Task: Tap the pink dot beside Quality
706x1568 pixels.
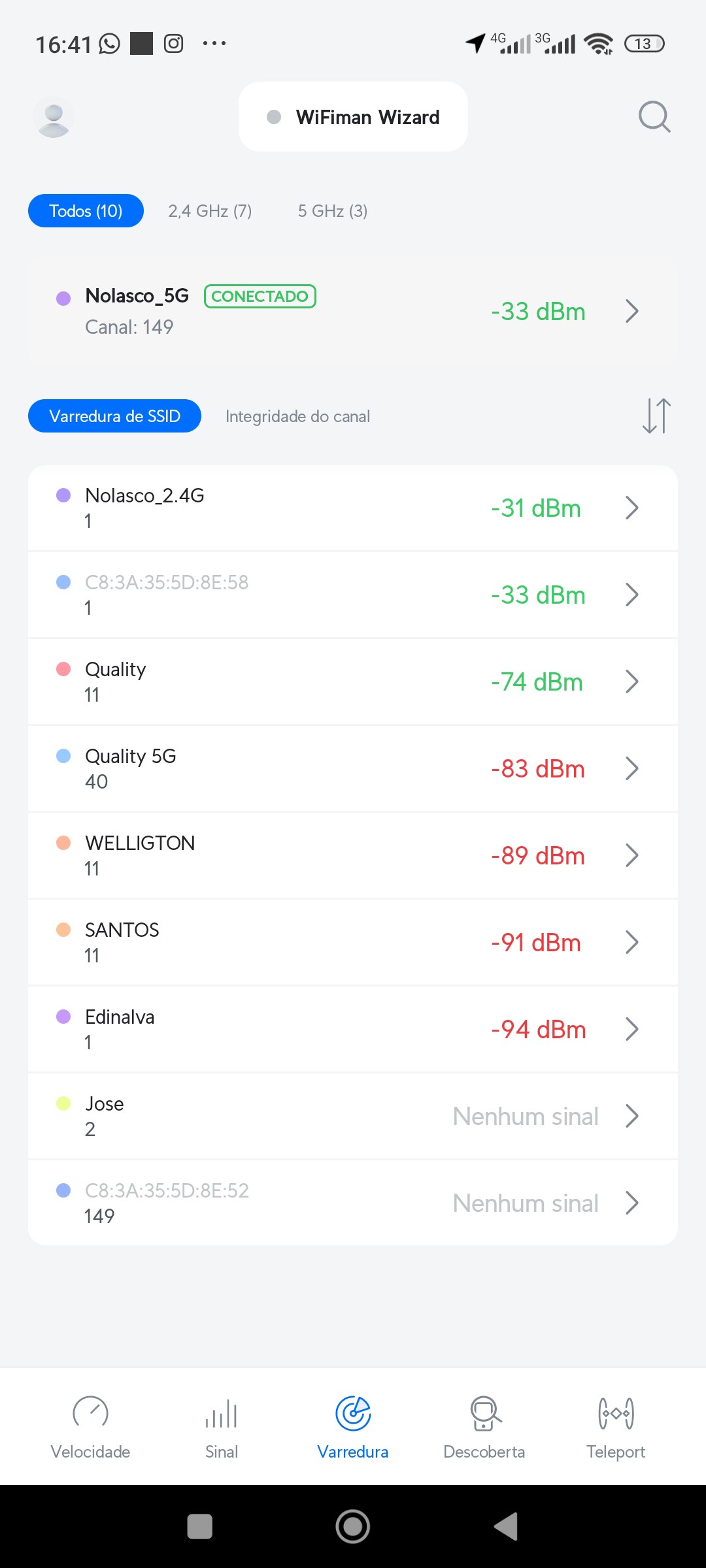Action: [x=63, y=669]
